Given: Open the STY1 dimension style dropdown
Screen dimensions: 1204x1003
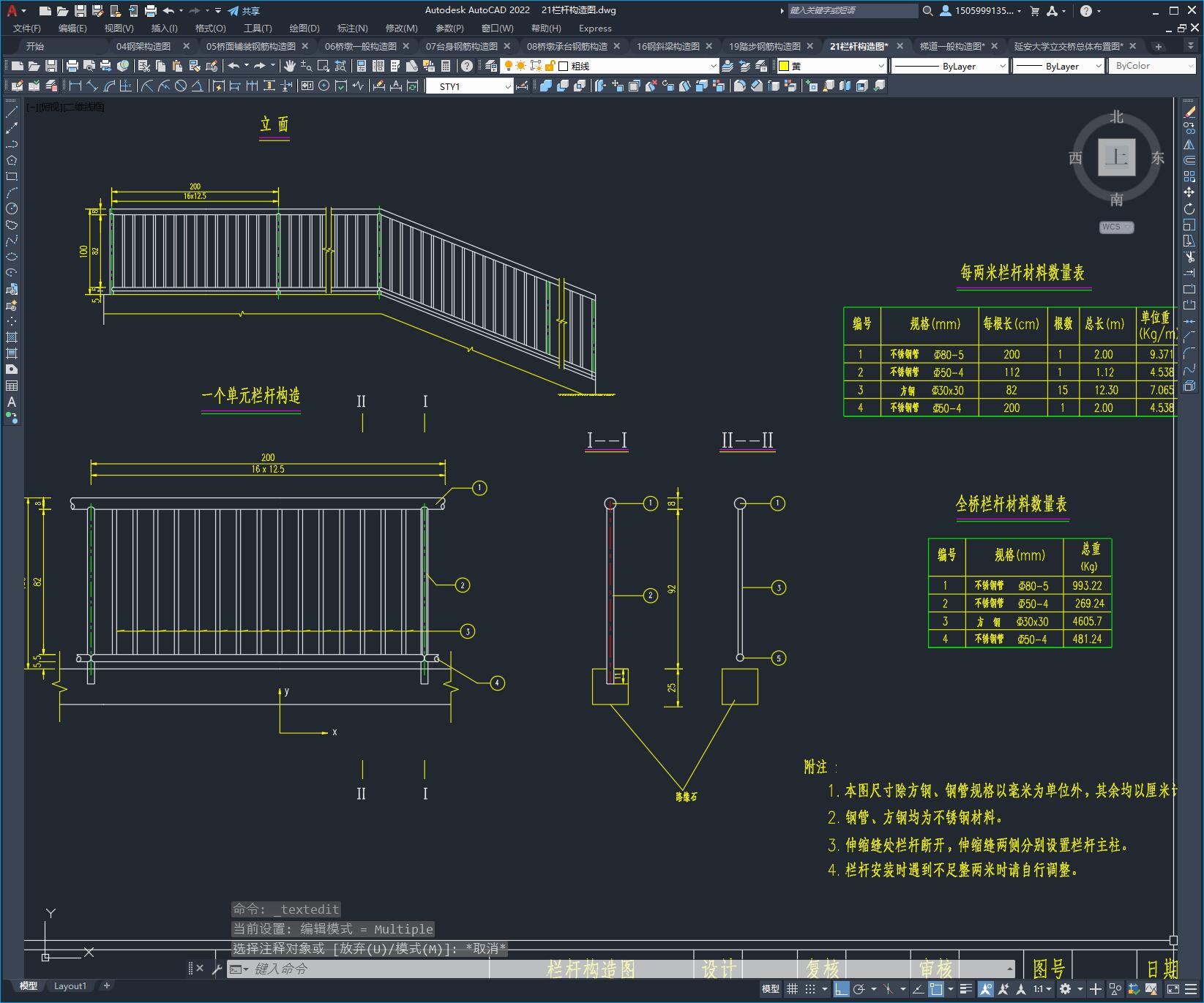Looking at the screenshot, I should pos(508,86).
